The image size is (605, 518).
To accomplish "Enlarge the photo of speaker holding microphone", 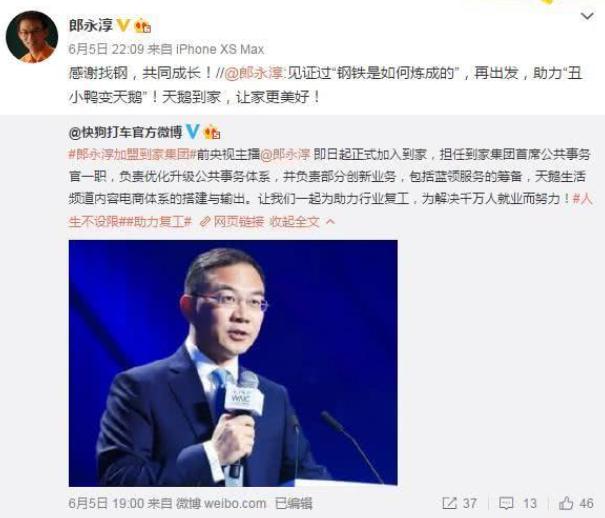I will [x=233, y=363].
